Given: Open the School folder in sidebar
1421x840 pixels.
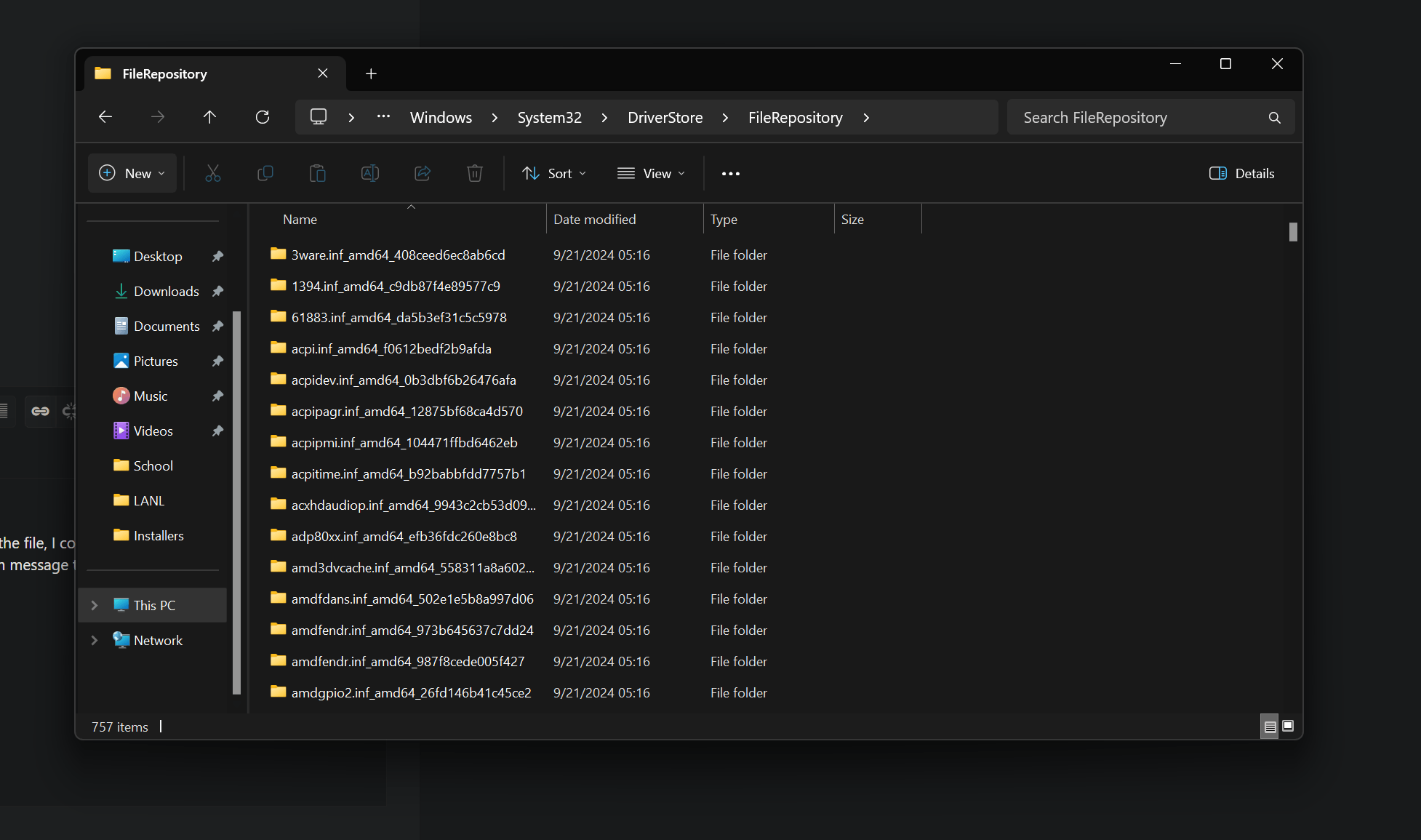Looking at the screenshot, I should (153, 466).
